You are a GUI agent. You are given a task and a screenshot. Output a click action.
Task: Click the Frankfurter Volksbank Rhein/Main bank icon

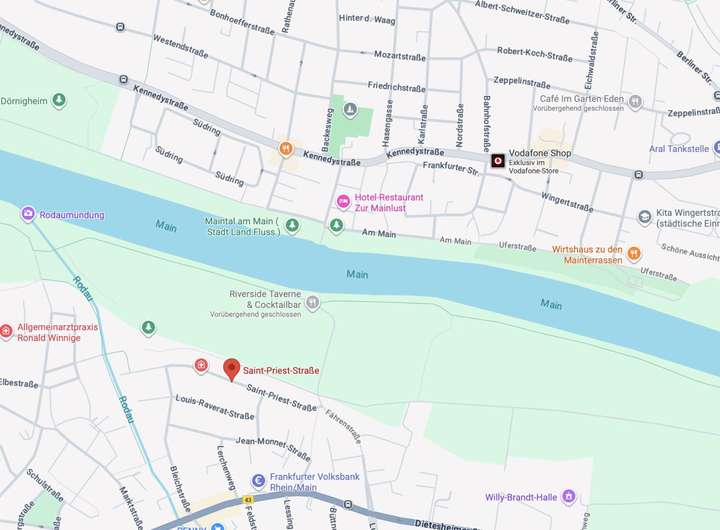tap(259, 481)
